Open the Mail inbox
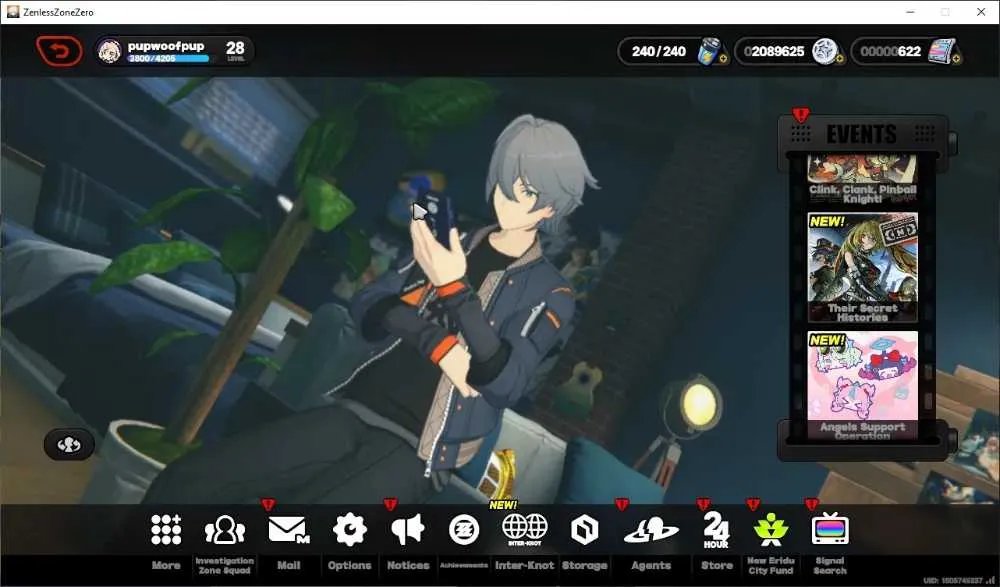Viewport: 1000px width, 587px height. [x=288, y=530]
